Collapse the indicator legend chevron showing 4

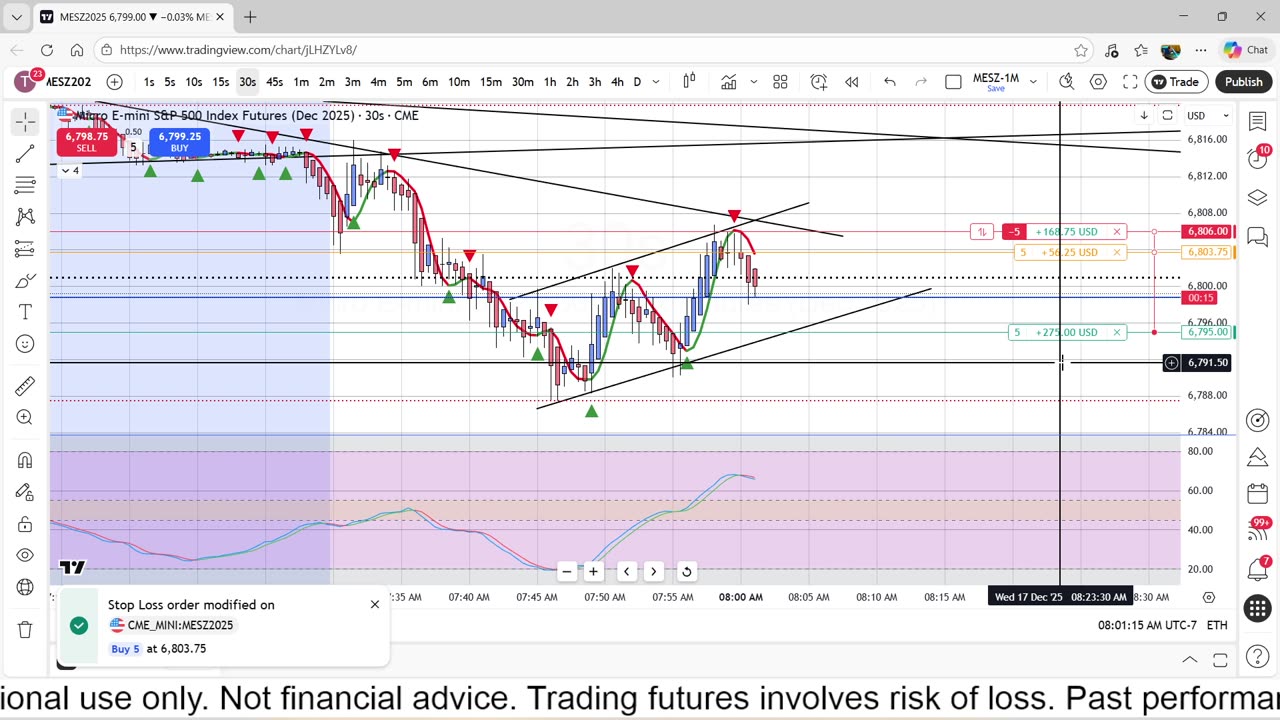tap(69, 171)
